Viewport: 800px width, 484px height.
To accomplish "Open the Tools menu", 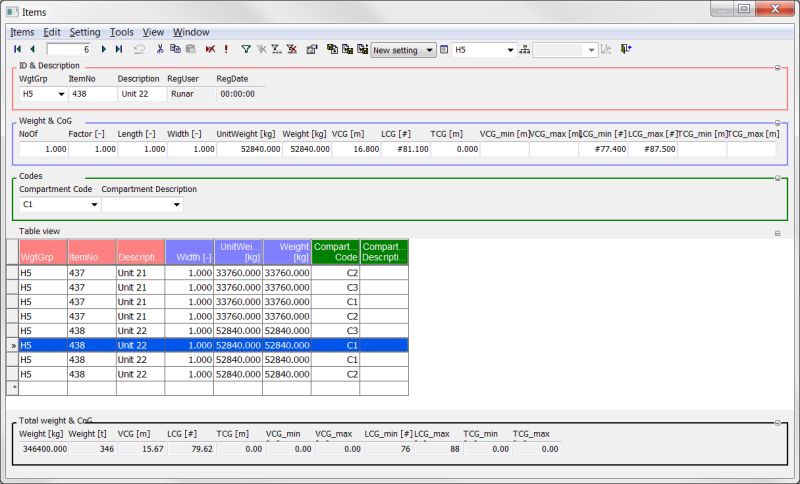I will click(x=121, y=32).
